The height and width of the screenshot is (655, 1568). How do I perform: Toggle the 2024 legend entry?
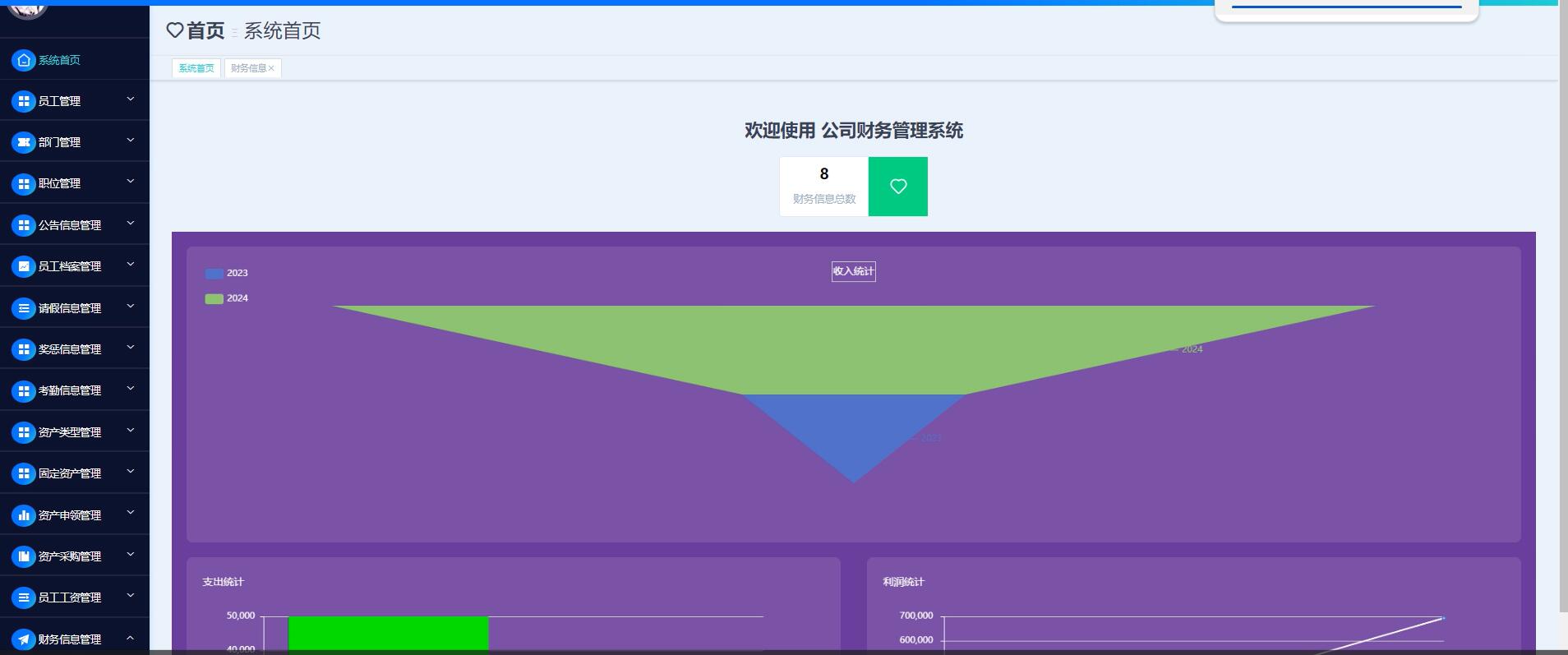point(227,298)
